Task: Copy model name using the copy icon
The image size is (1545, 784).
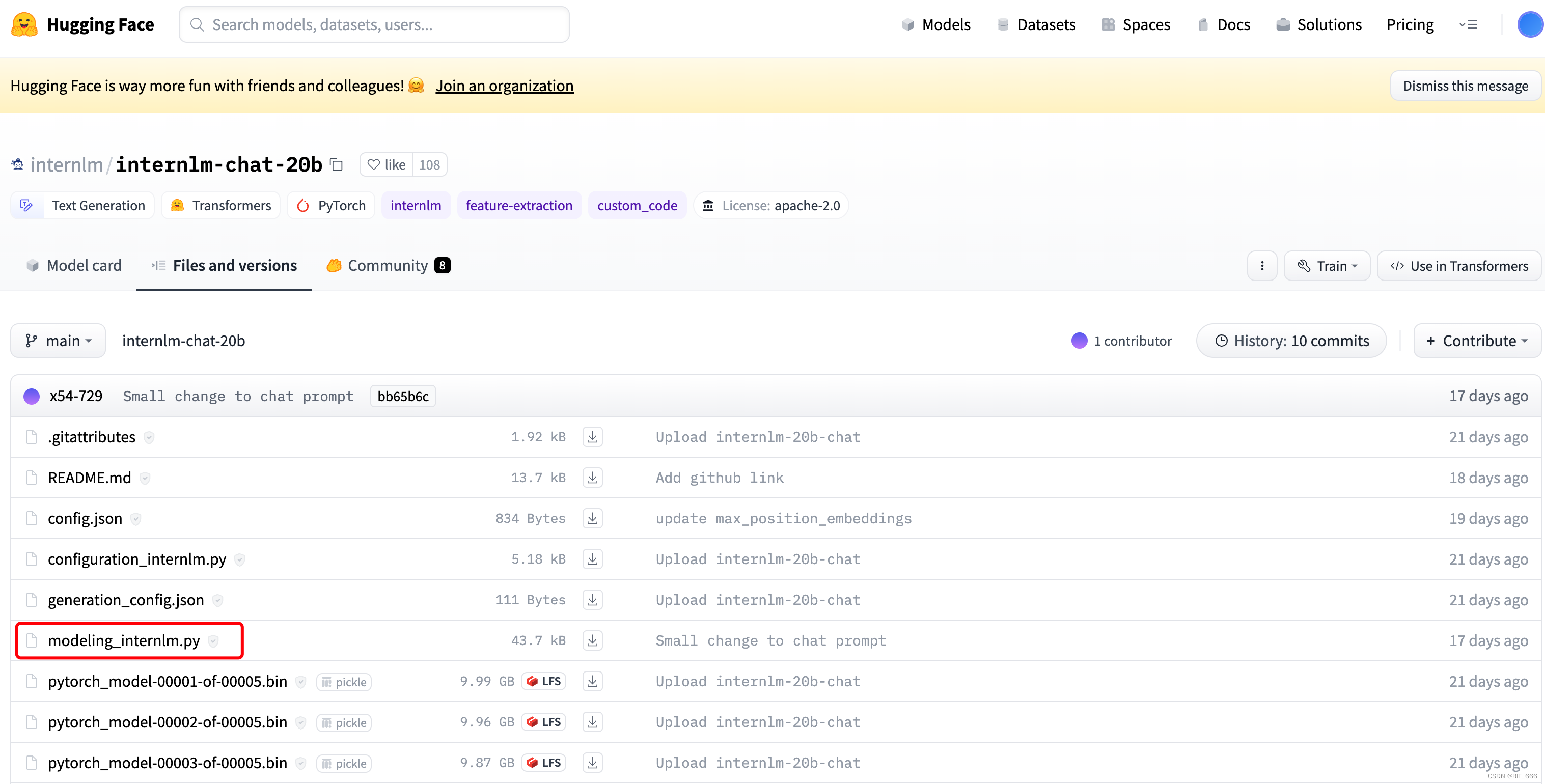Action: point(337,165)
